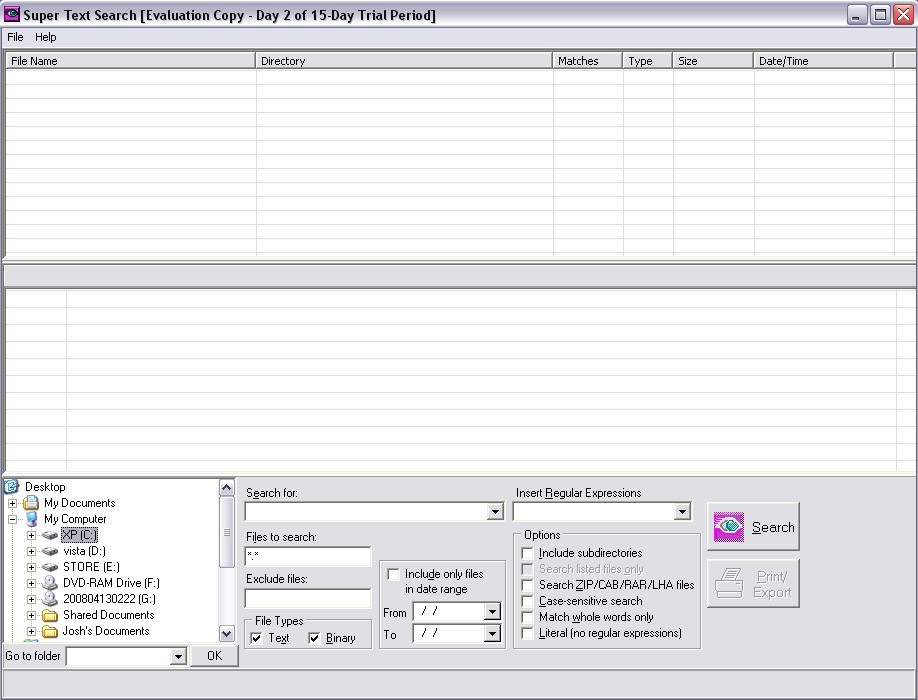This screenshot has width=918, height=700.
Task: Click the Exclude files input field
Action: coord(308,598)
